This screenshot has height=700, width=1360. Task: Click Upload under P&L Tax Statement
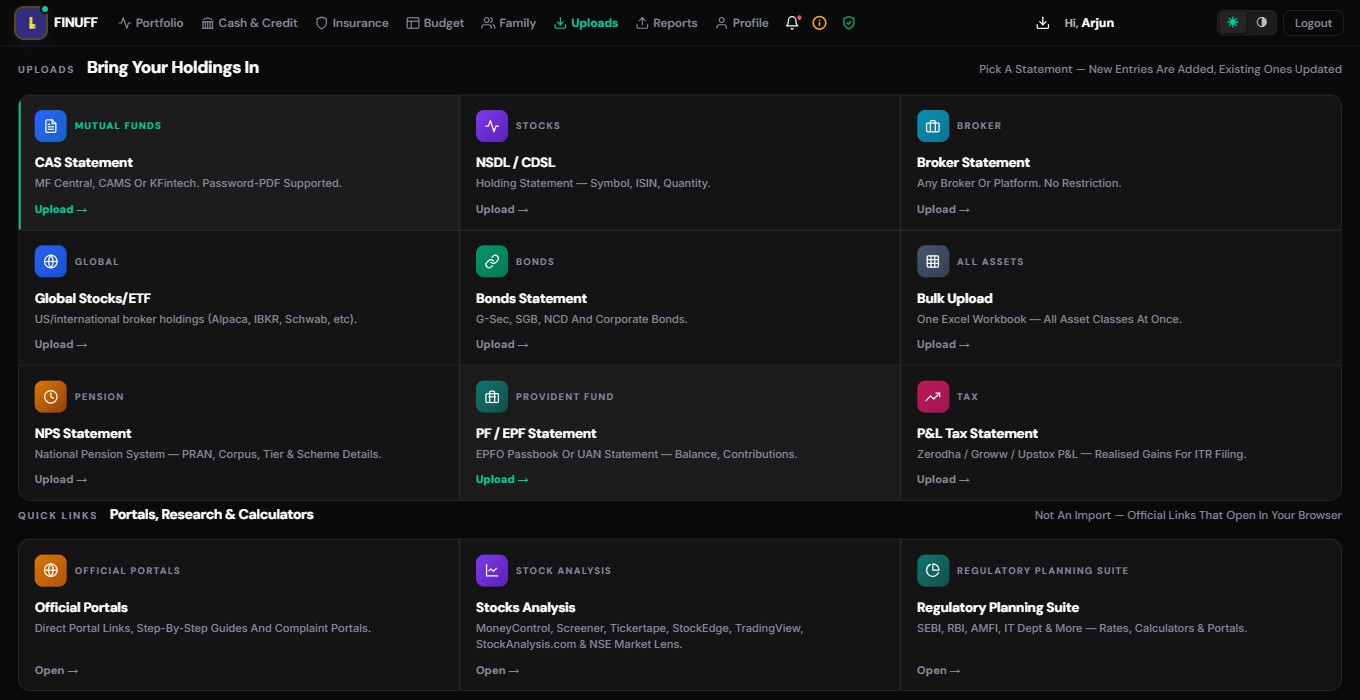(x=943, y=480)
